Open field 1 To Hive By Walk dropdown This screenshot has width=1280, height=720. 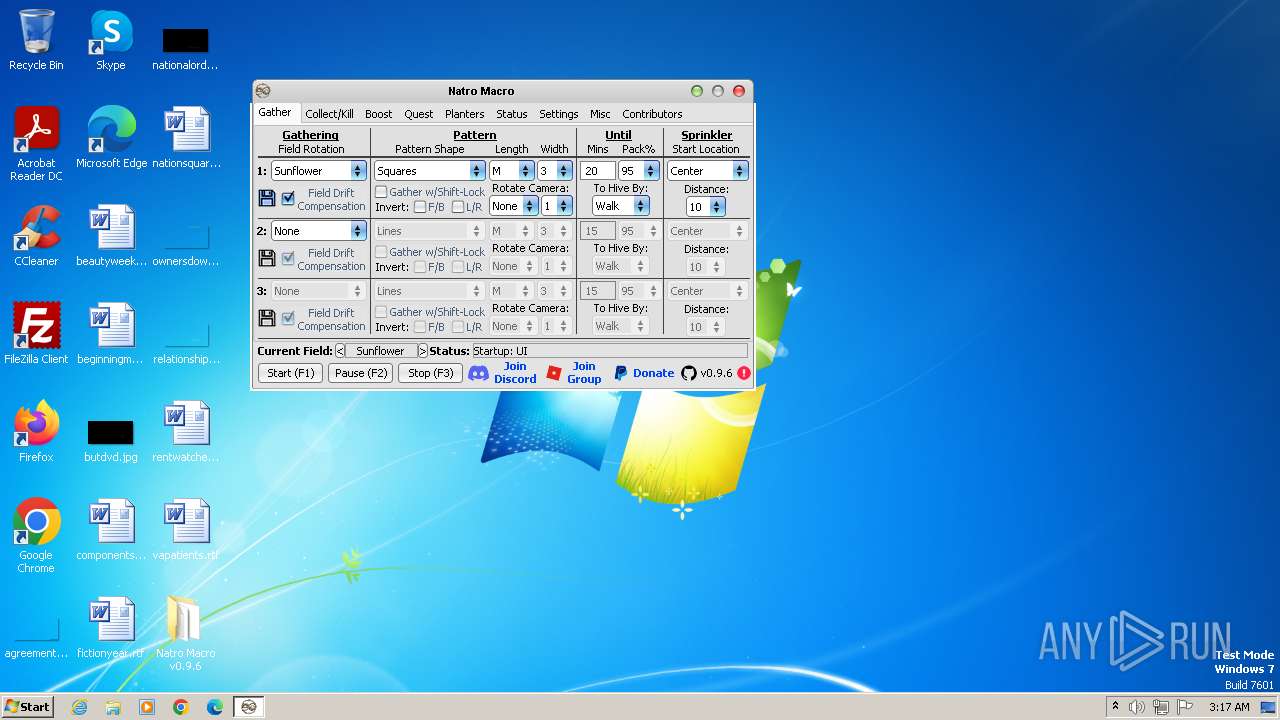pos(621,206)
